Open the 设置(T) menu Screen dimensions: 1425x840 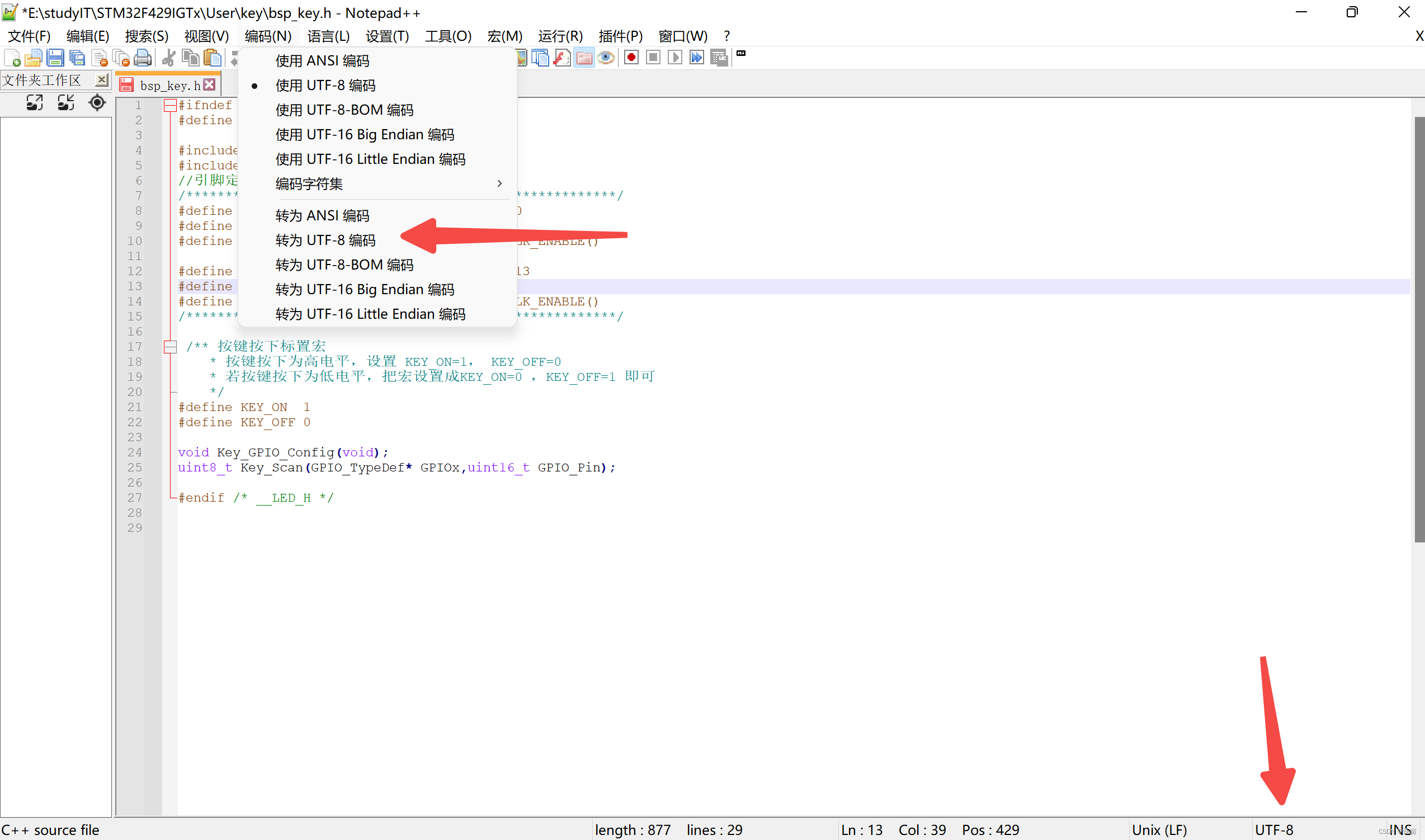(387, 36)
